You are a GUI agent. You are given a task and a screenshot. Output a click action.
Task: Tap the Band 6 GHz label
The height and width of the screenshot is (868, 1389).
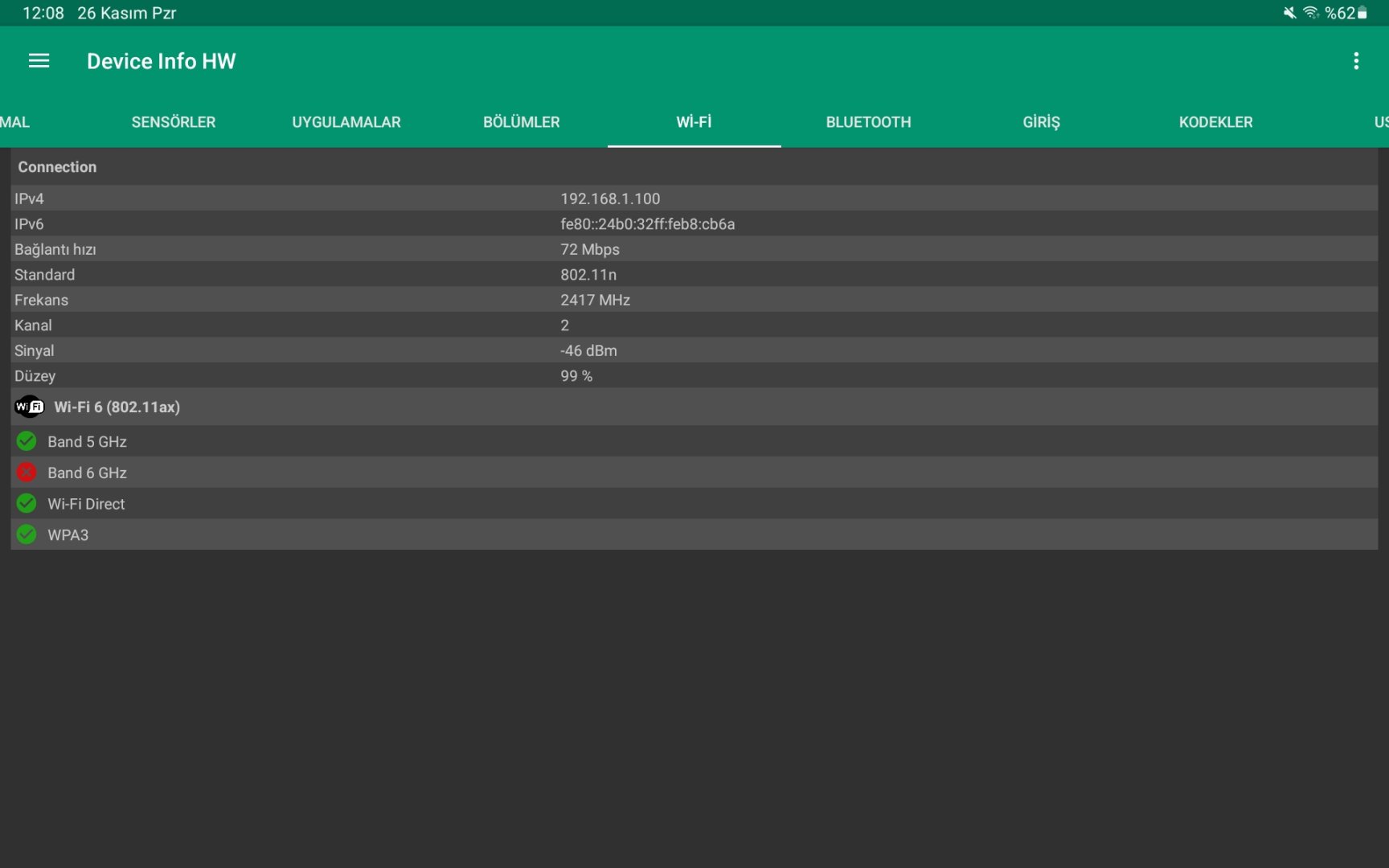tap(87, 473)
